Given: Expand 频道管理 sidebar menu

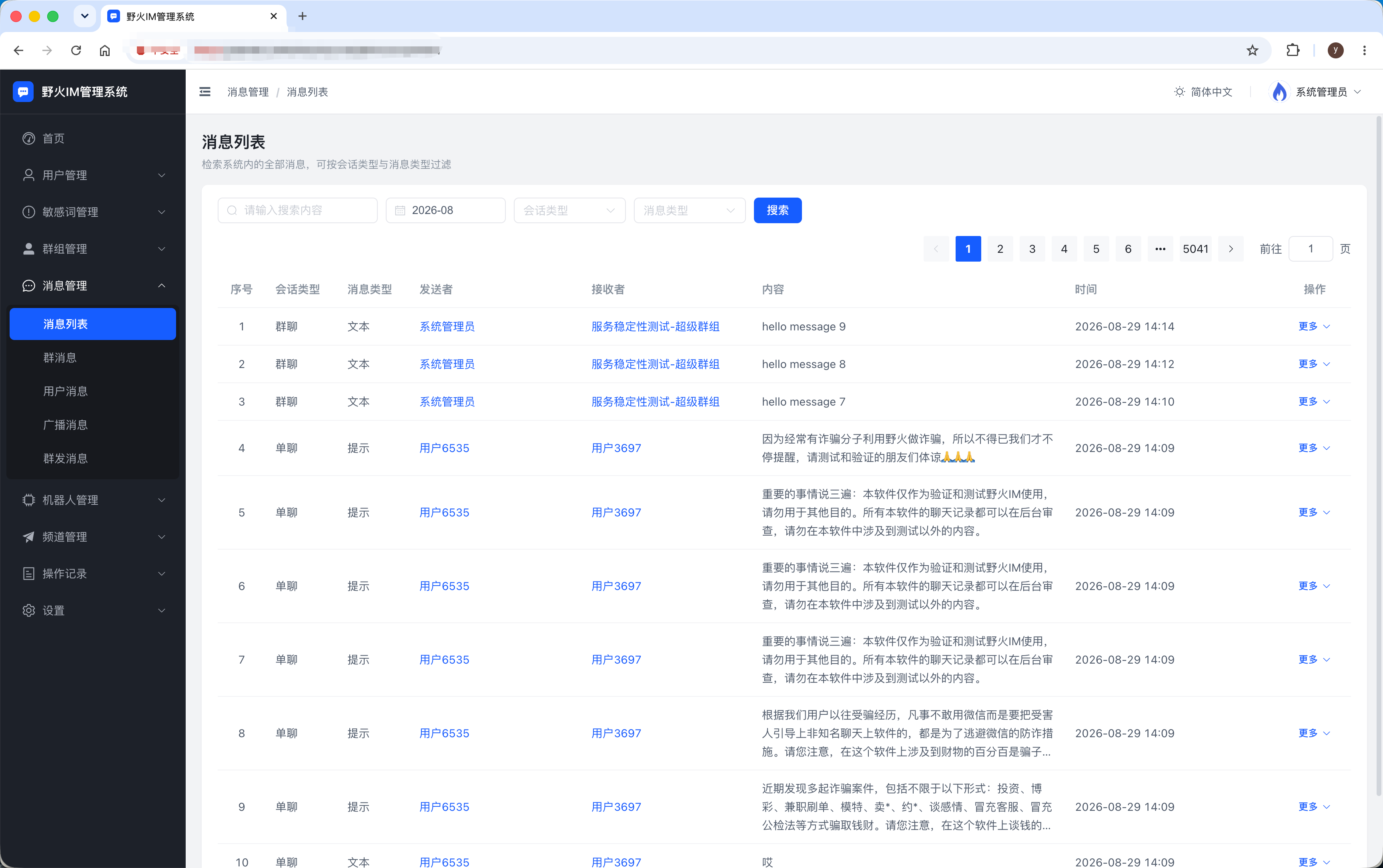Looking at the screenshot, I should pos(92,537).
